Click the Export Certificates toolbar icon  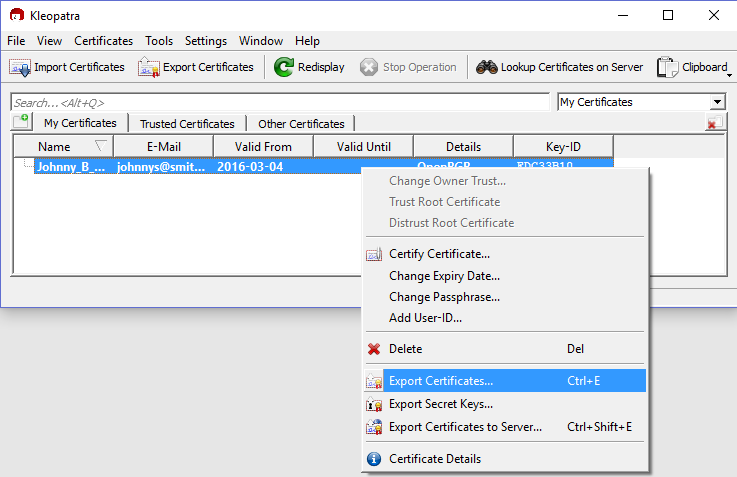[x=149, y=68]
